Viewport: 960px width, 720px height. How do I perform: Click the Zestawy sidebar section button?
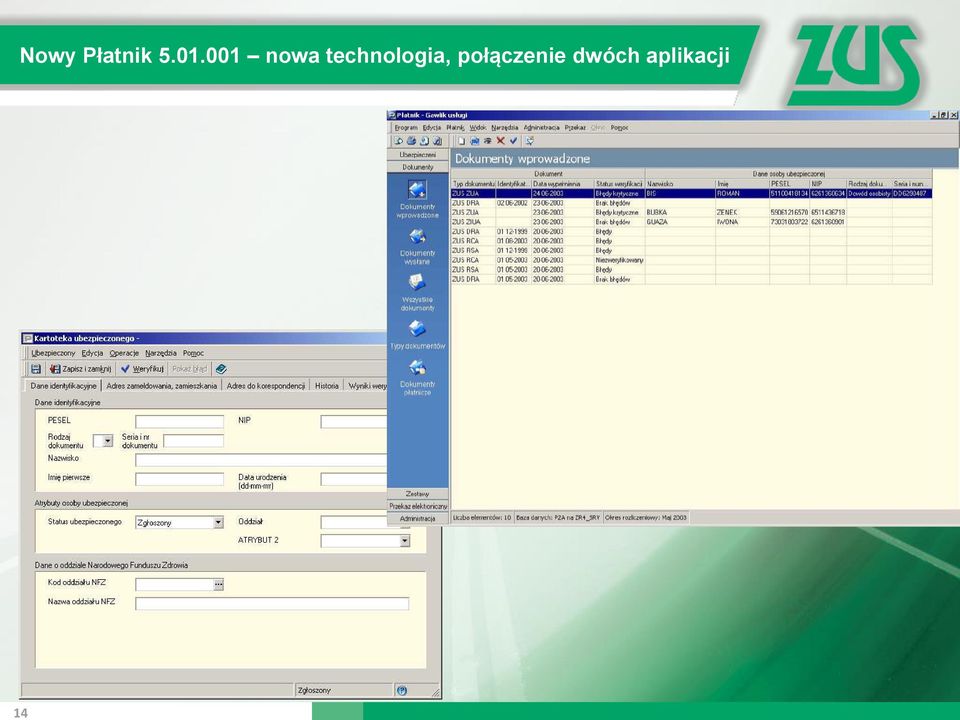coord(418,494)
